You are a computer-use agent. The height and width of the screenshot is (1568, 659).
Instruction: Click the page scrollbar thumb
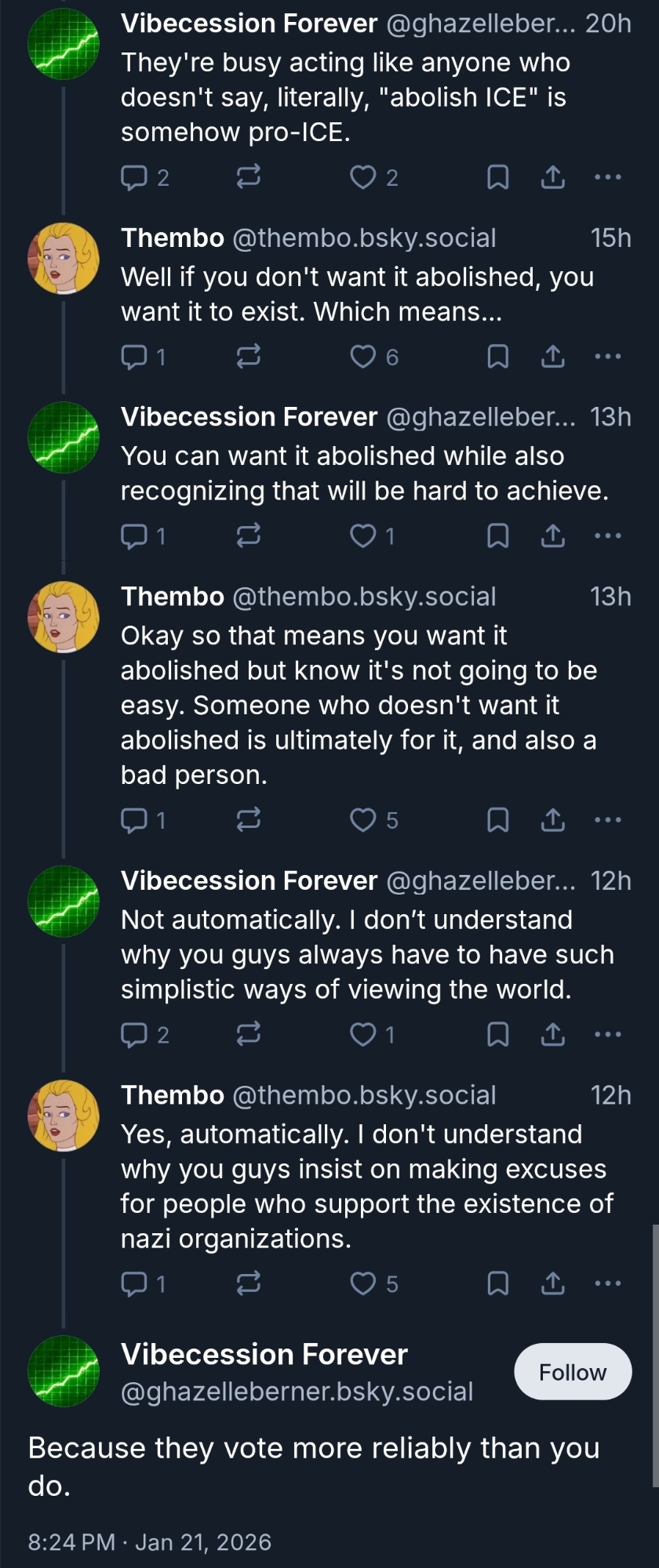click(x=655, y=1356)
